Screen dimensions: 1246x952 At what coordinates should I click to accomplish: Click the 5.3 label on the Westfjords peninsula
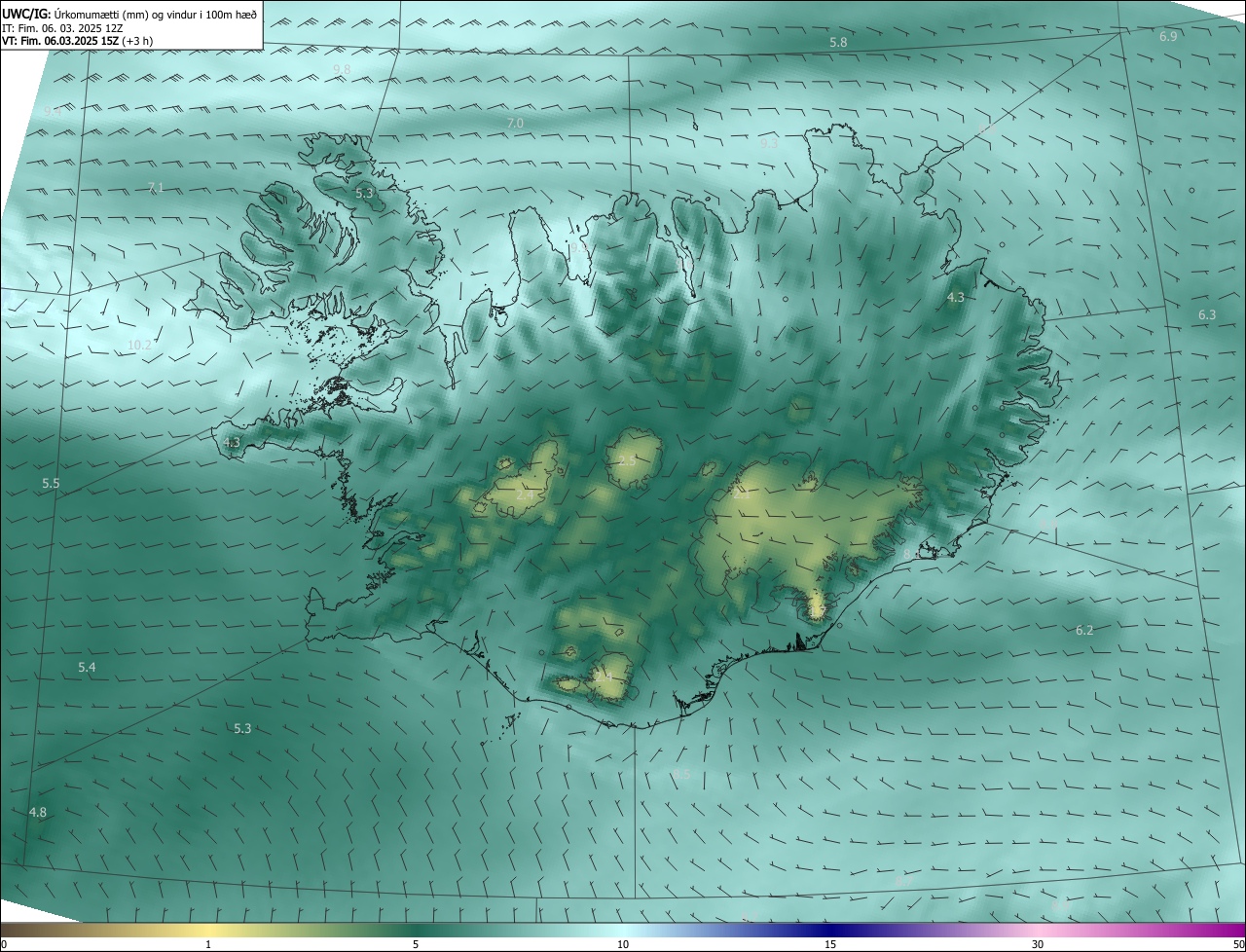click(x=364, y=194)
